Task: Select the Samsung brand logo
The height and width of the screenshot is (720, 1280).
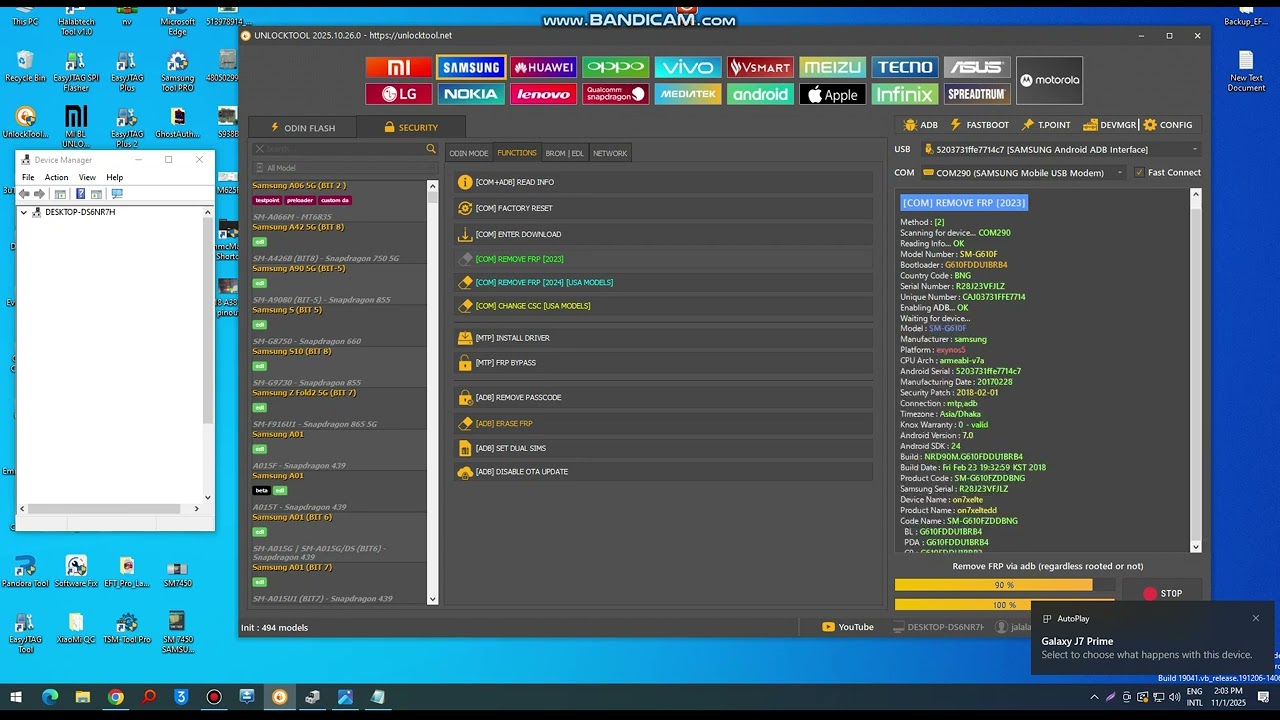Action: coord(471,67)
